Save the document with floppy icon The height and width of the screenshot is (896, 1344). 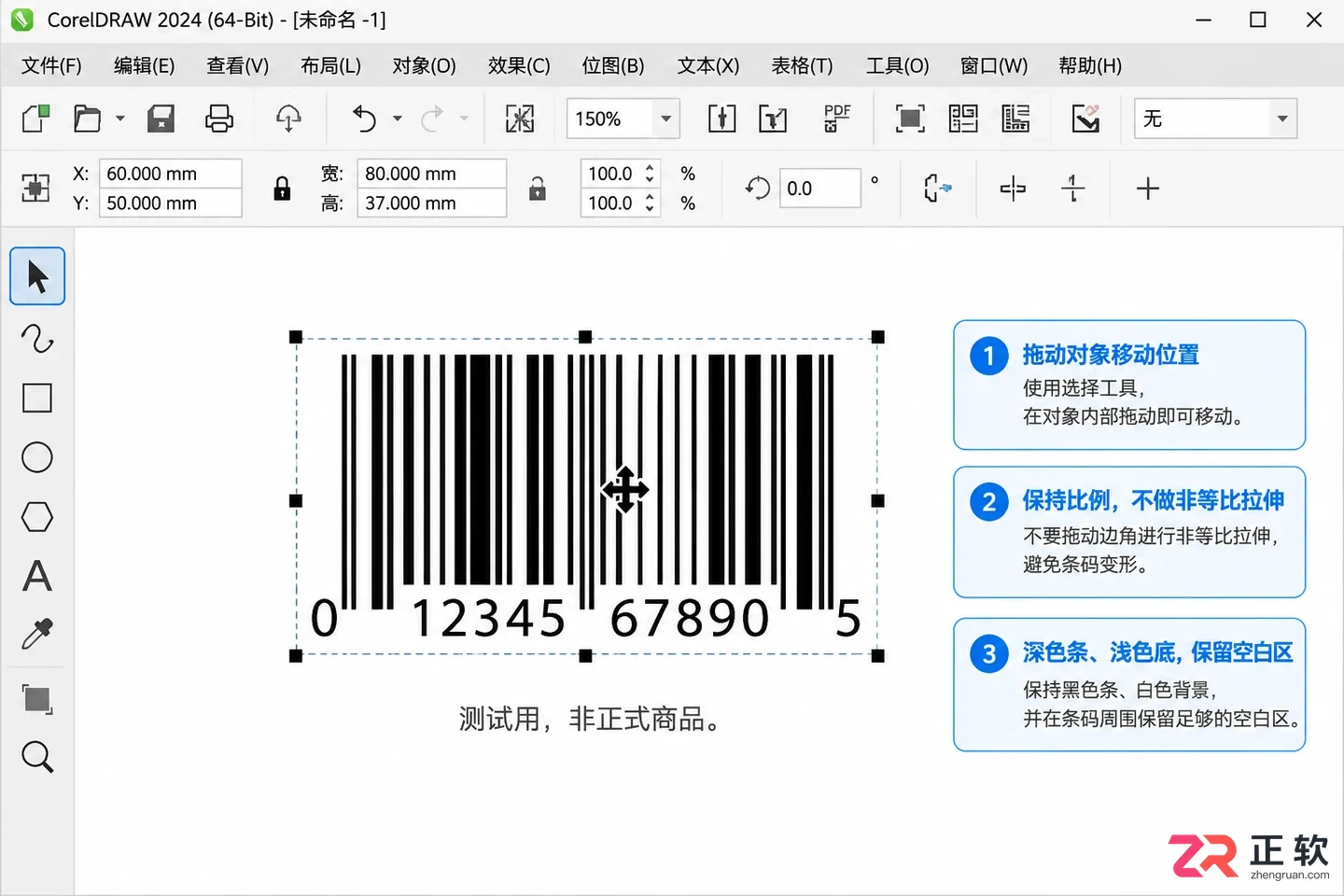click(161, 119)
